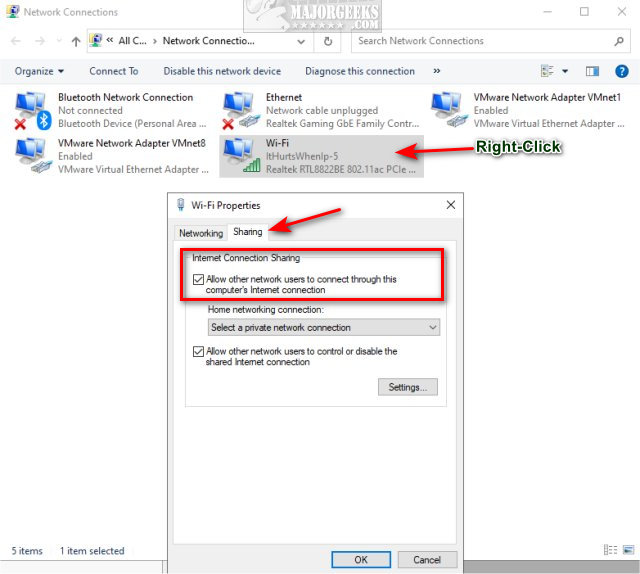This screenshot has height=574, width=640.
Task: Click VMware Network Adapter VMnet8 label
Action: click(132, 143)
